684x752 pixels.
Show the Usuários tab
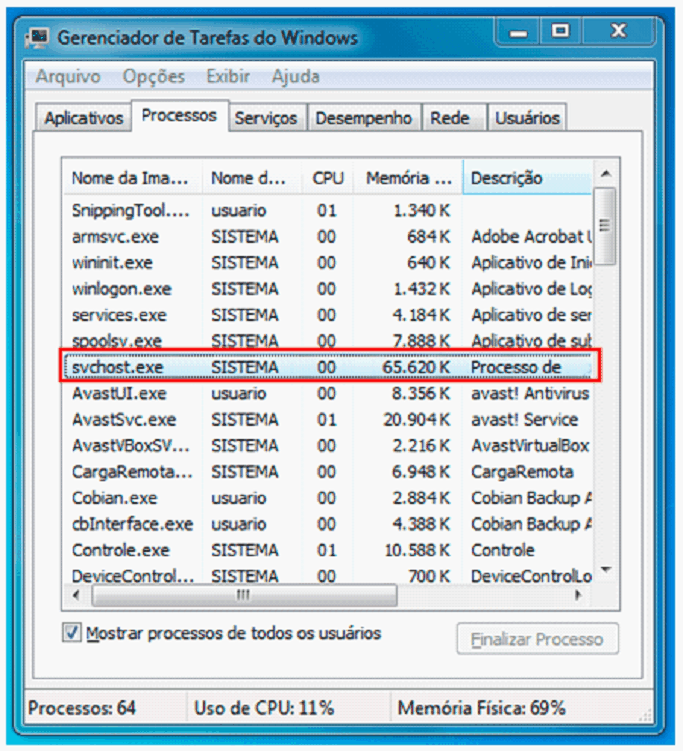pyautogui.click(x=527, y=118)
